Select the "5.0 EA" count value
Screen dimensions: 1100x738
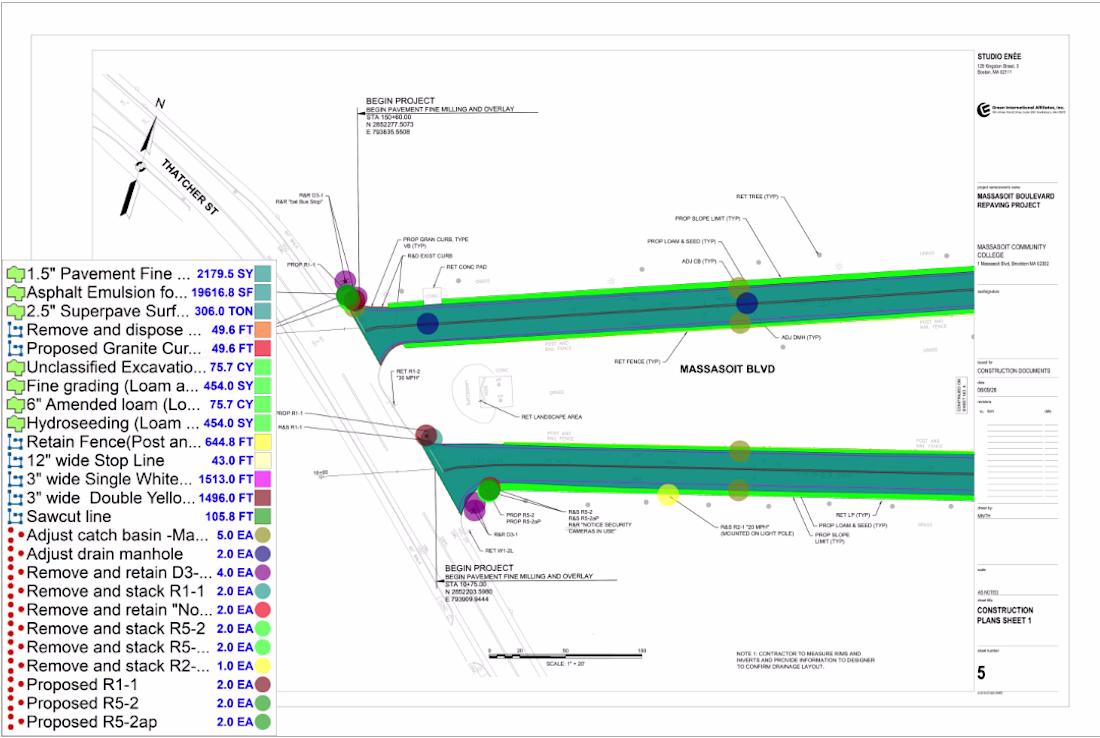(x=235, y=535)
